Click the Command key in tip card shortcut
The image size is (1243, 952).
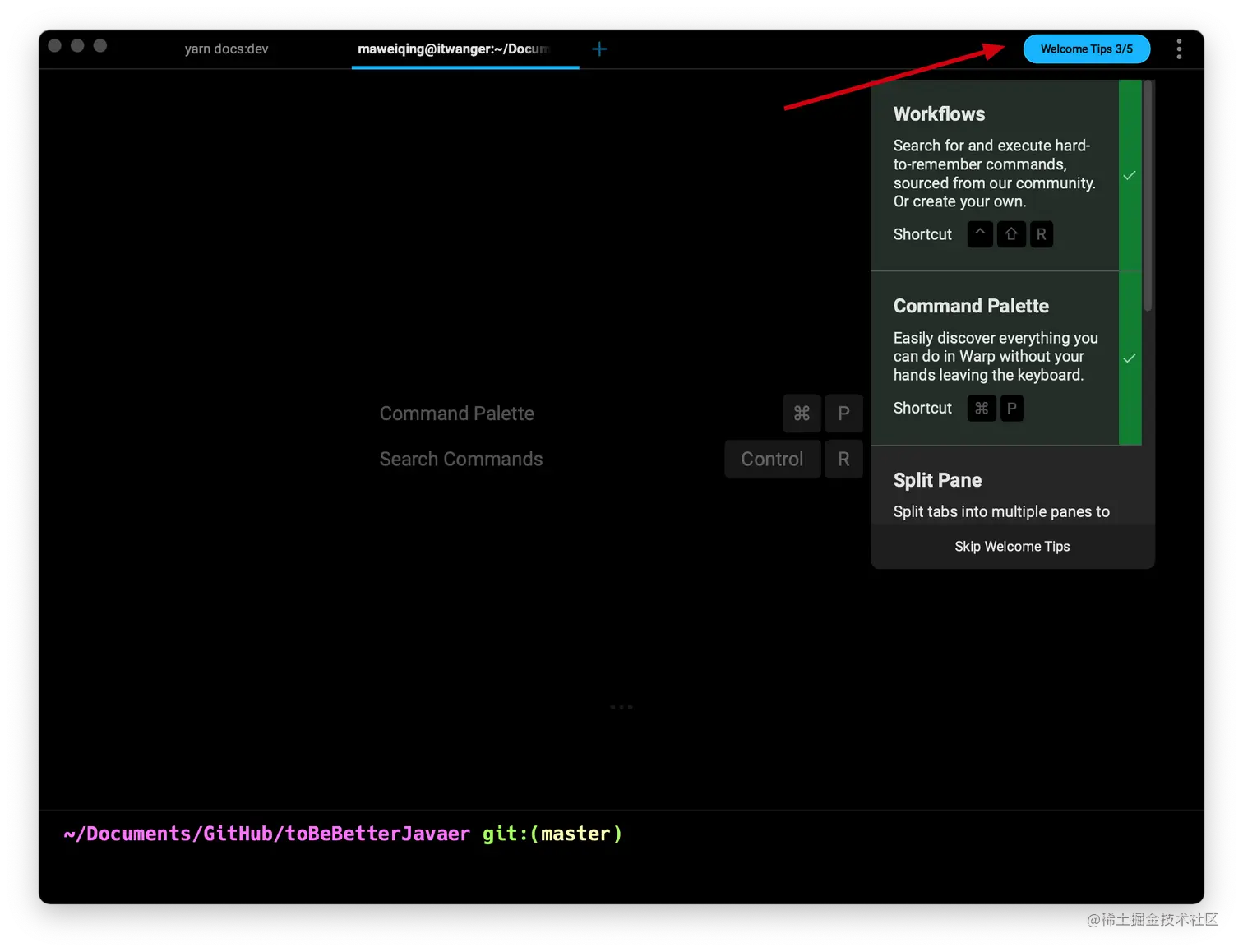[x=982, y=409]
